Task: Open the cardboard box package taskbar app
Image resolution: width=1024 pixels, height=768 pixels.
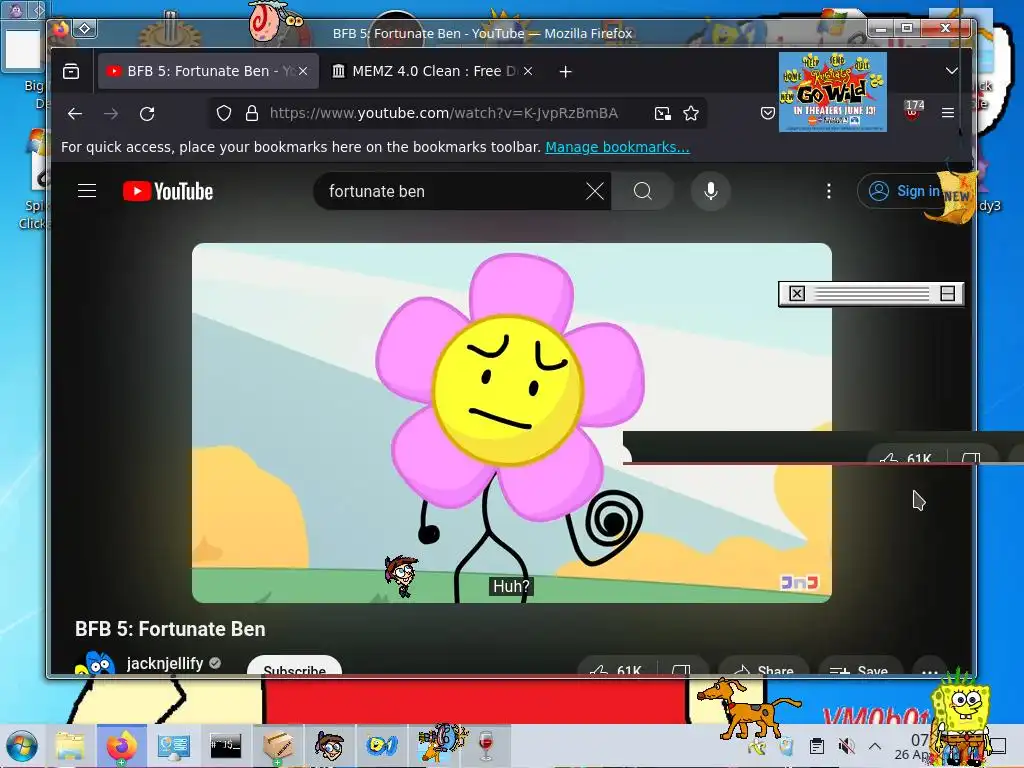Action: 278,746
